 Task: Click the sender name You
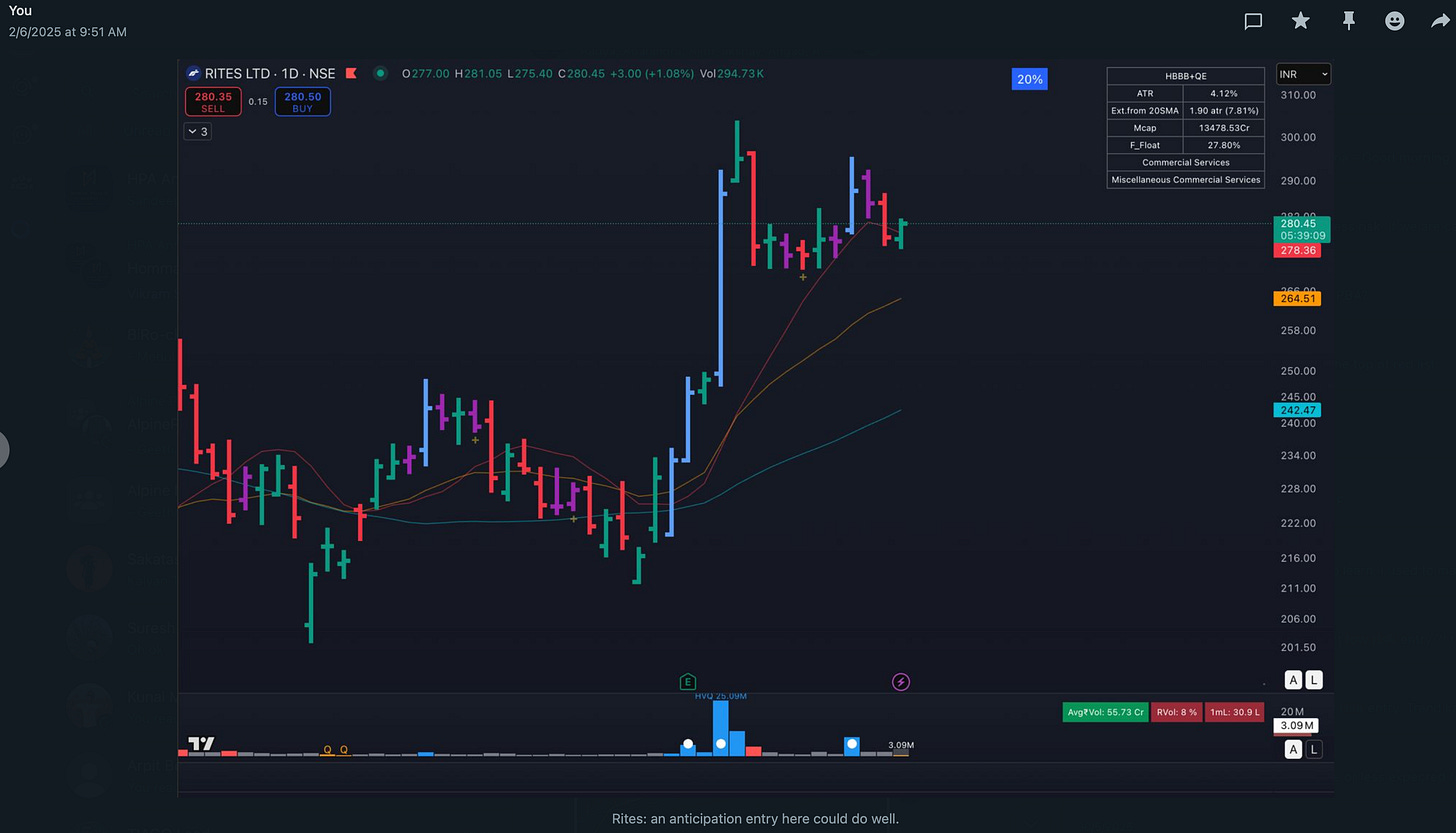pos(20,10)
